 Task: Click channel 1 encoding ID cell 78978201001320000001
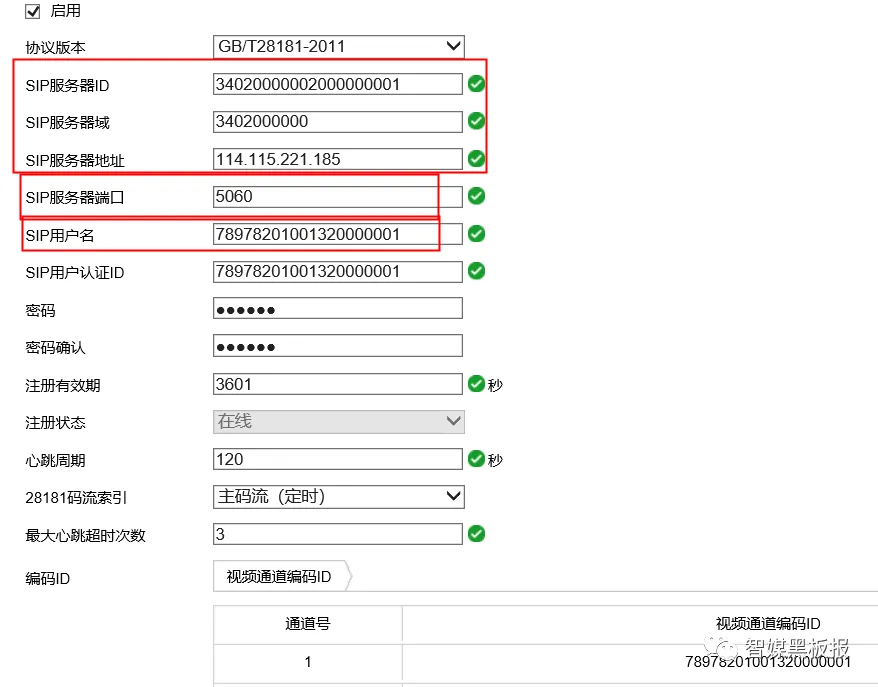pos(768,662)
